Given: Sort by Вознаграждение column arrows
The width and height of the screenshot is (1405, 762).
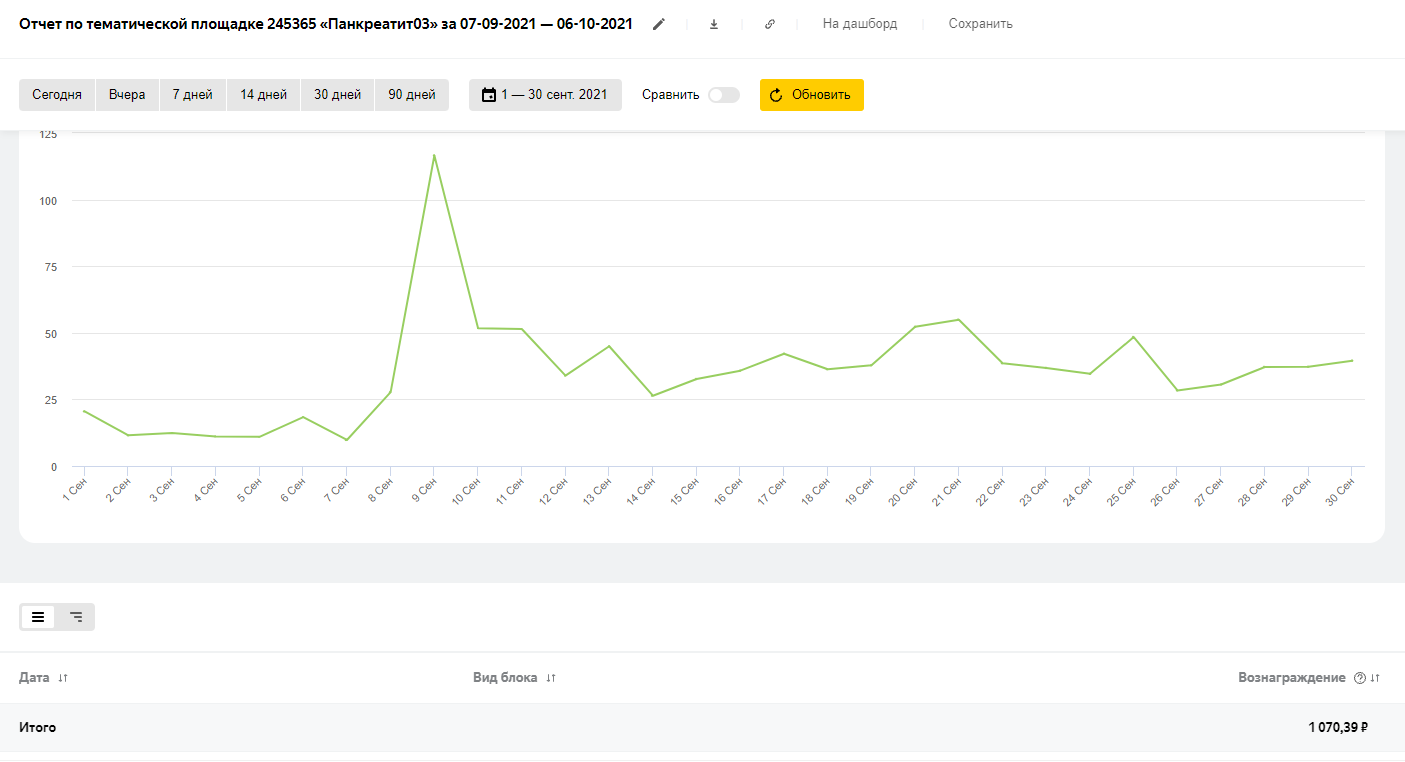Looking at the screenshot, I should point(1375,678).
